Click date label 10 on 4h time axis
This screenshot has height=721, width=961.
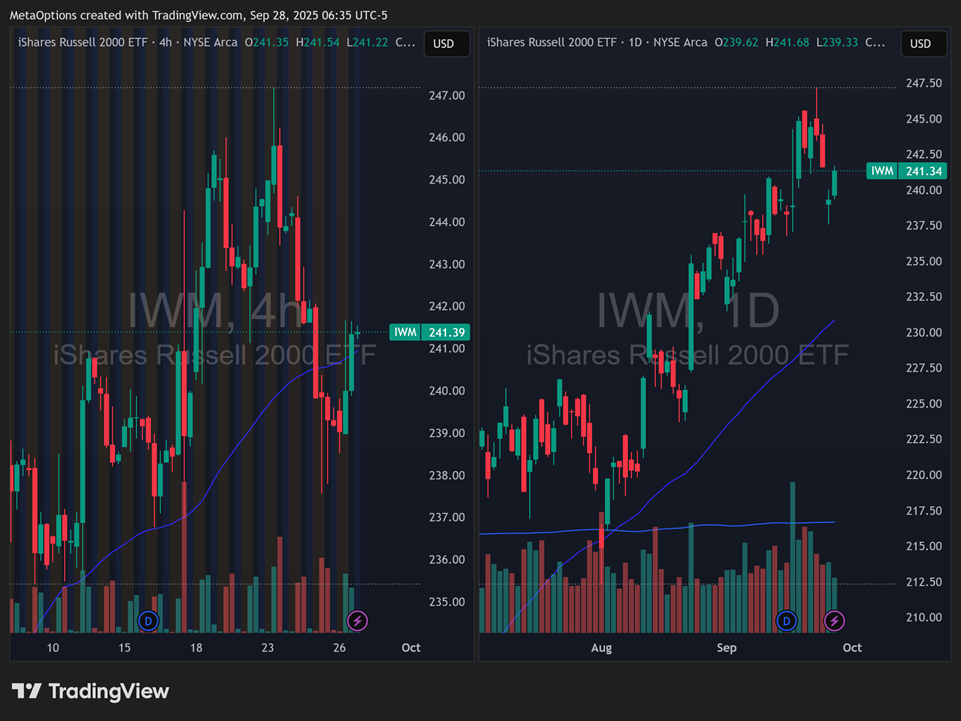(53, 648)
